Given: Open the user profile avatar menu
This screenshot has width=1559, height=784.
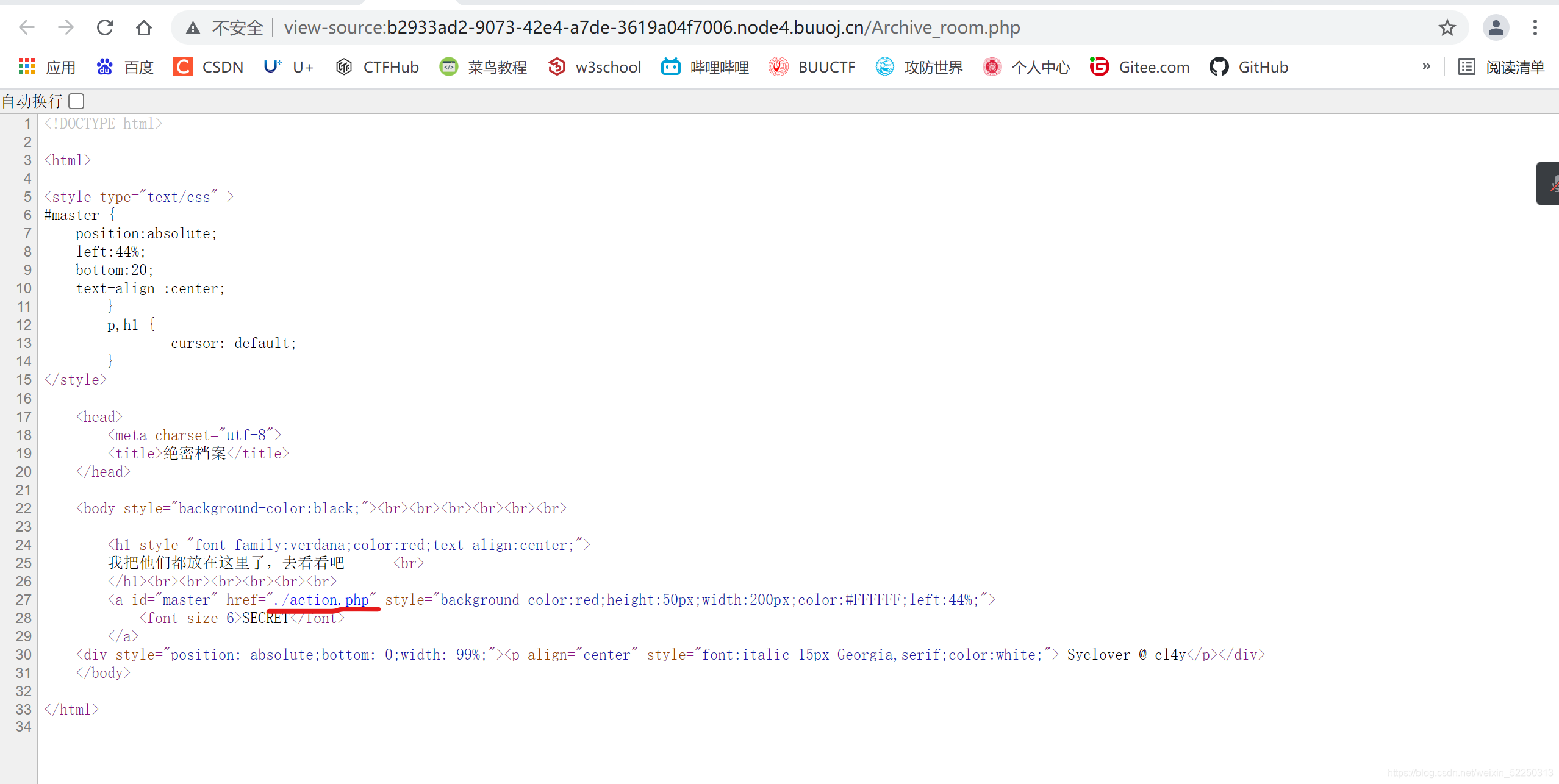Looking at the screenshot, I should click(1496, 27).
